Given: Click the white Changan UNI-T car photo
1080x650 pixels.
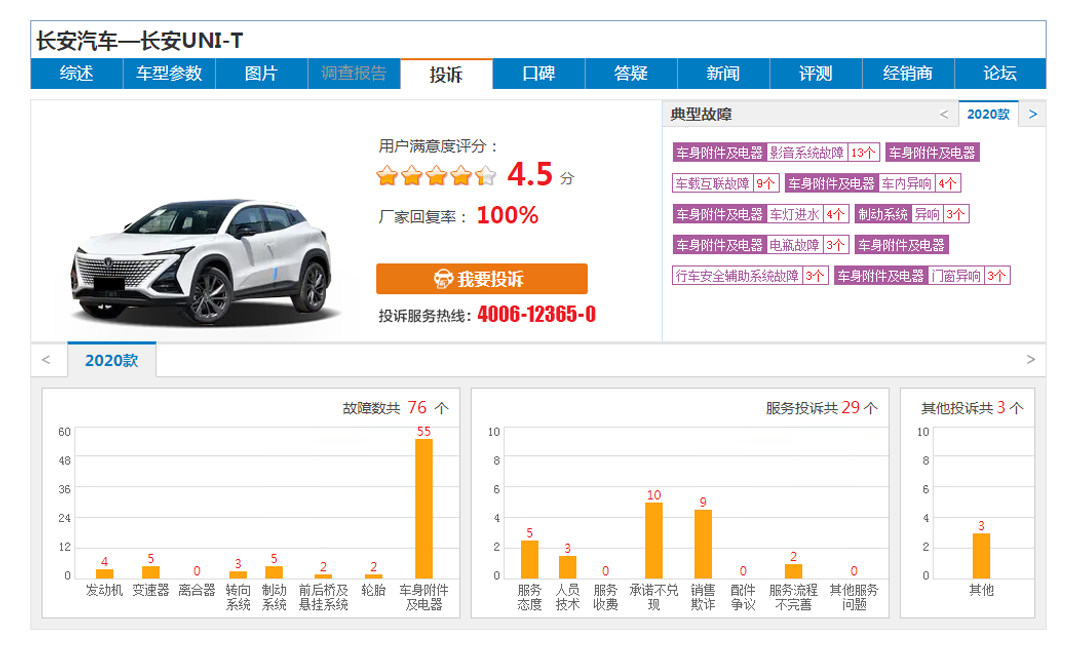Looking at the screenshot, I should pos(200,260).
